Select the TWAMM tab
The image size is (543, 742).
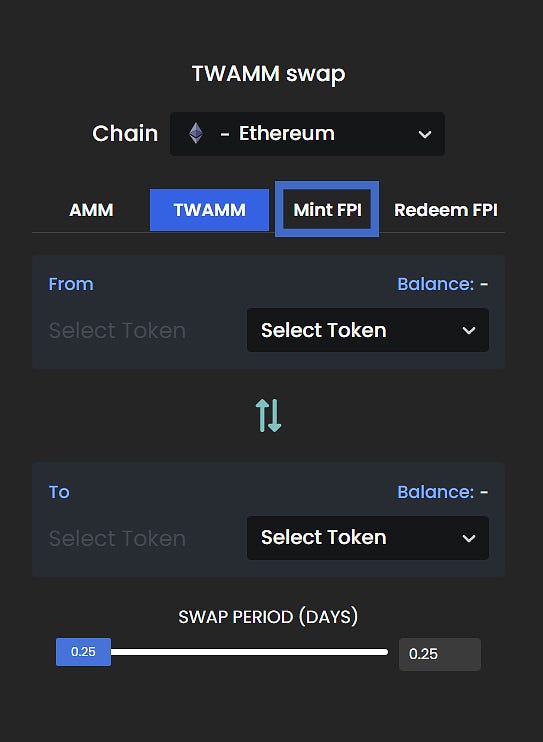pyautogui.click(x=209, y=210)
